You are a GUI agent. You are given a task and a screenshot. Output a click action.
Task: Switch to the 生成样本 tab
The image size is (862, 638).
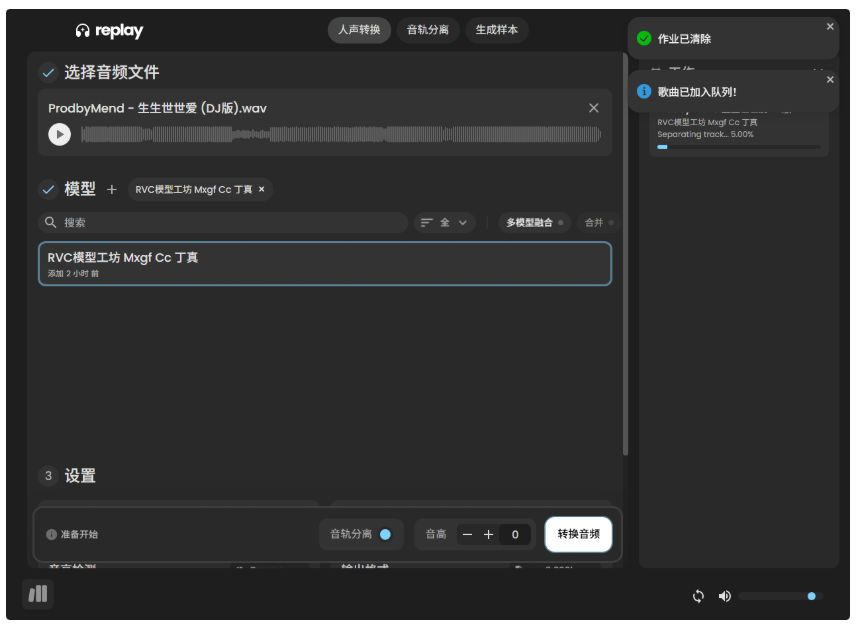[x=496, y=30]
